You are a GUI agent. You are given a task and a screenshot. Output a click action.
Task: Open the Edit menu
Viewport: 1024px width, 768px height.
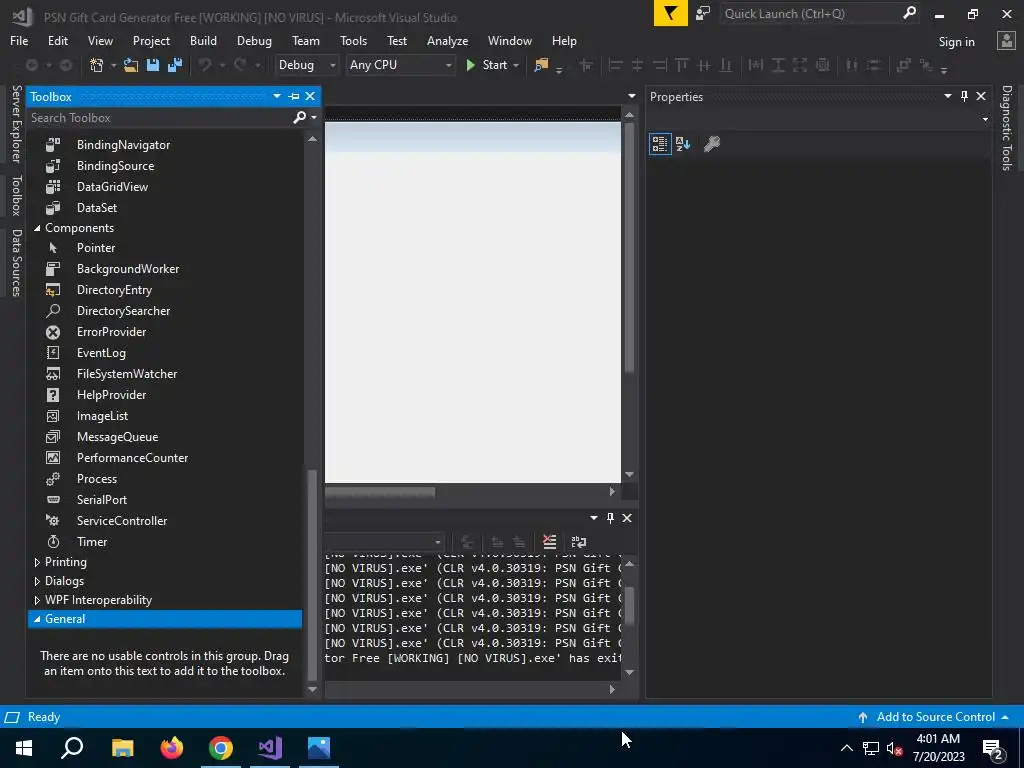57,40
